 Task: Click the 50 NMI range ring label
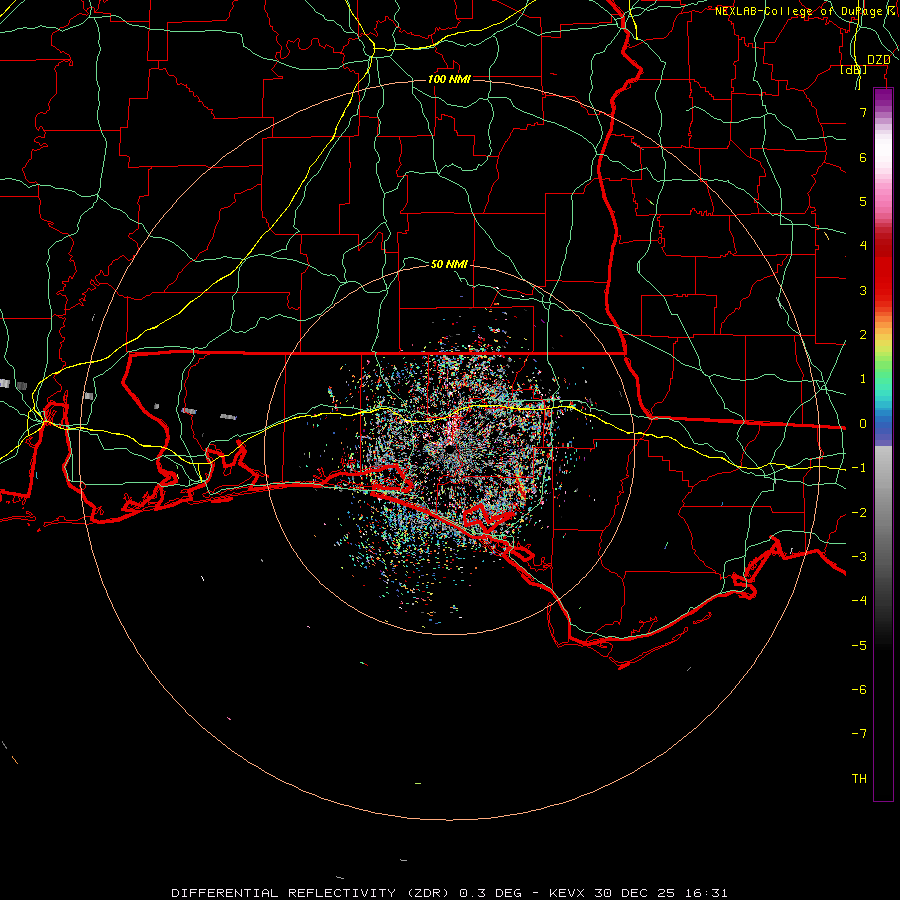tap(449, 264)
